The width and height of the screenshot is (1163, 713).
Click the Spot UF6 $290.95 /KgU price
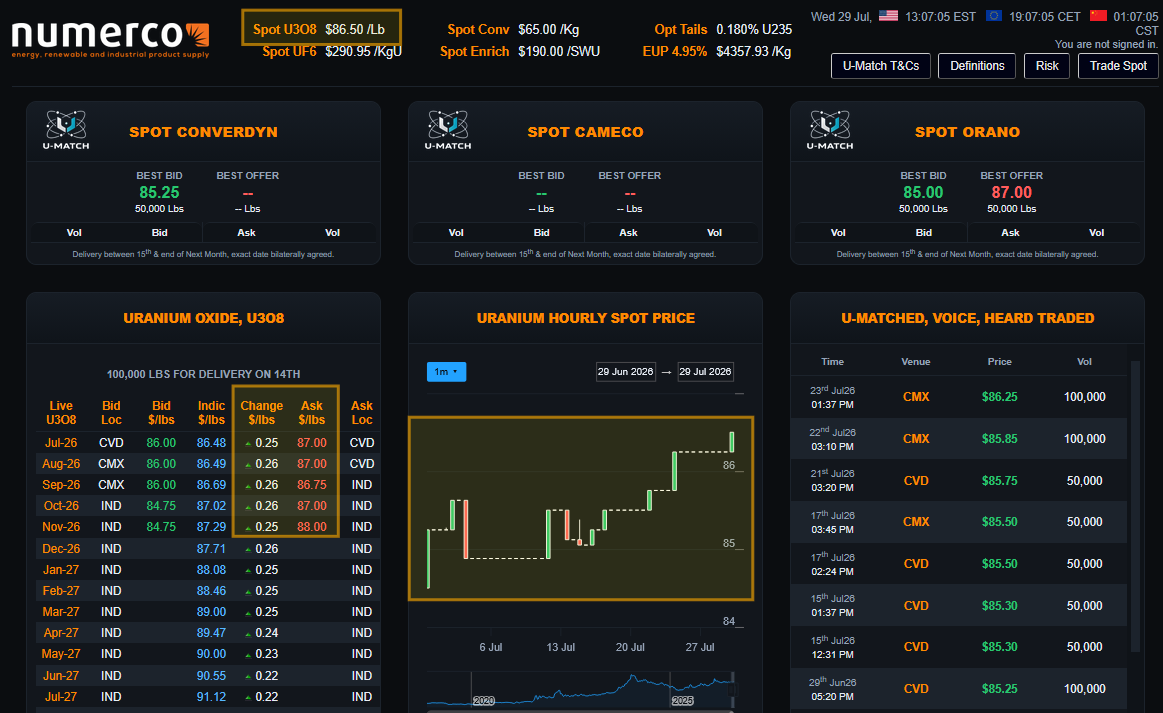[x=332, y=51]
